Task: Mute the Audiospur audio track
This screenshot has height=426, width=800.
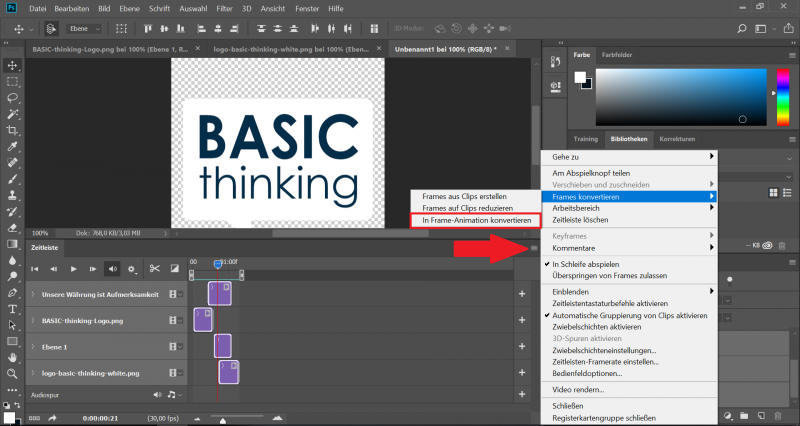Action: pos(158,394)
